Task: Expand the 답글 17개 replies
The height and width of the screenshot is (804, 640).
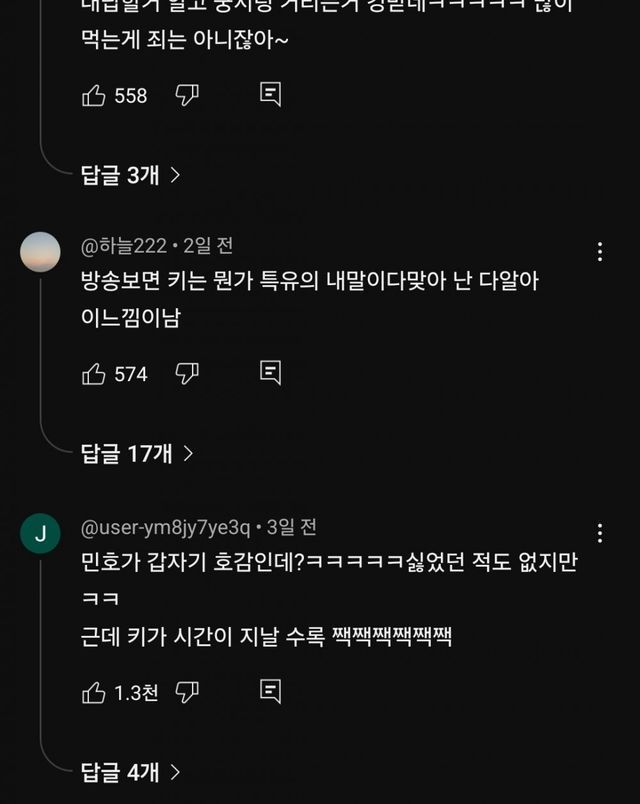Action: click(x=136, y=454)
